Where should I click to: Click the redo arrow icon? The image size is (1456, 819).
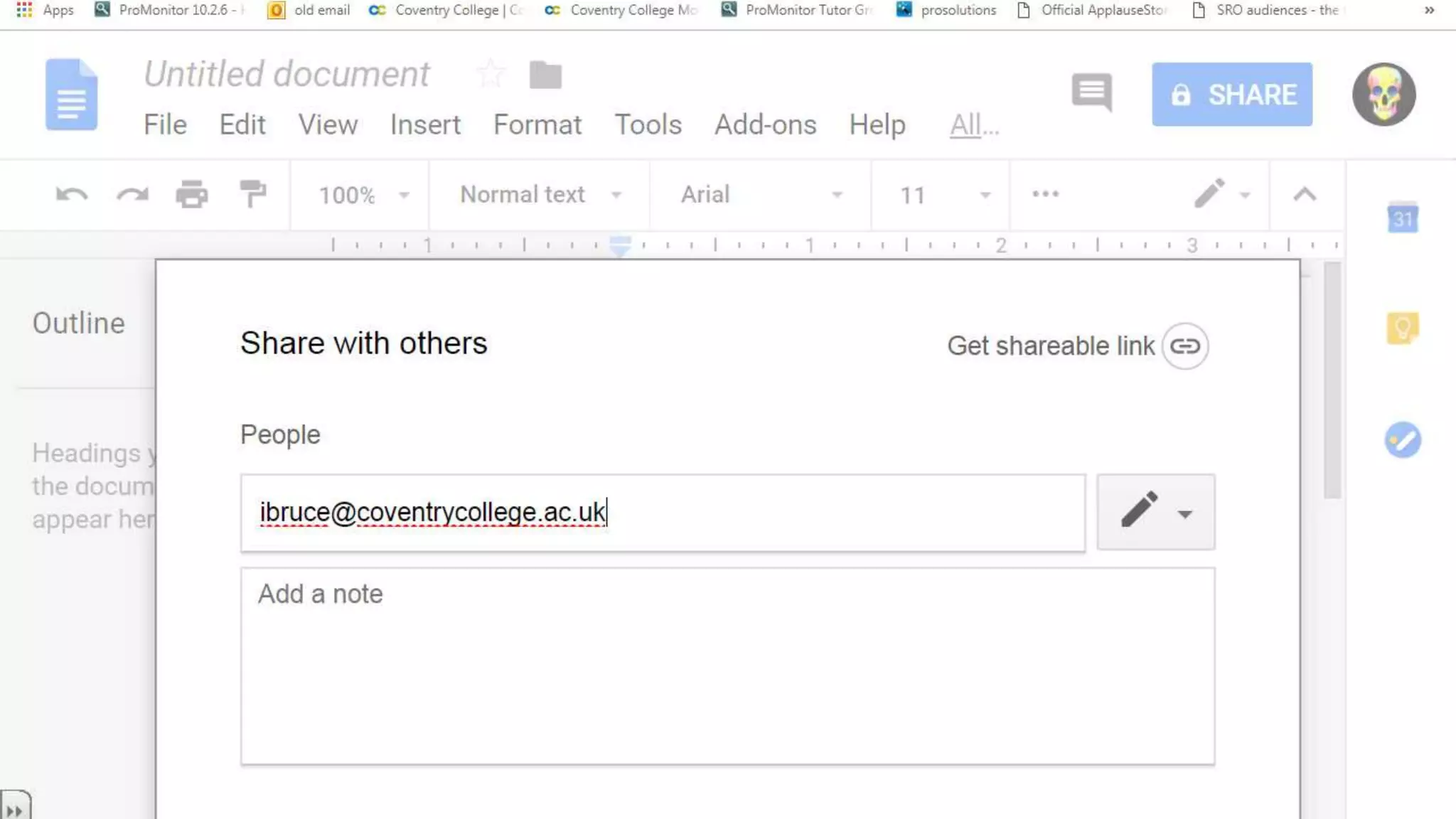point(132,194)
